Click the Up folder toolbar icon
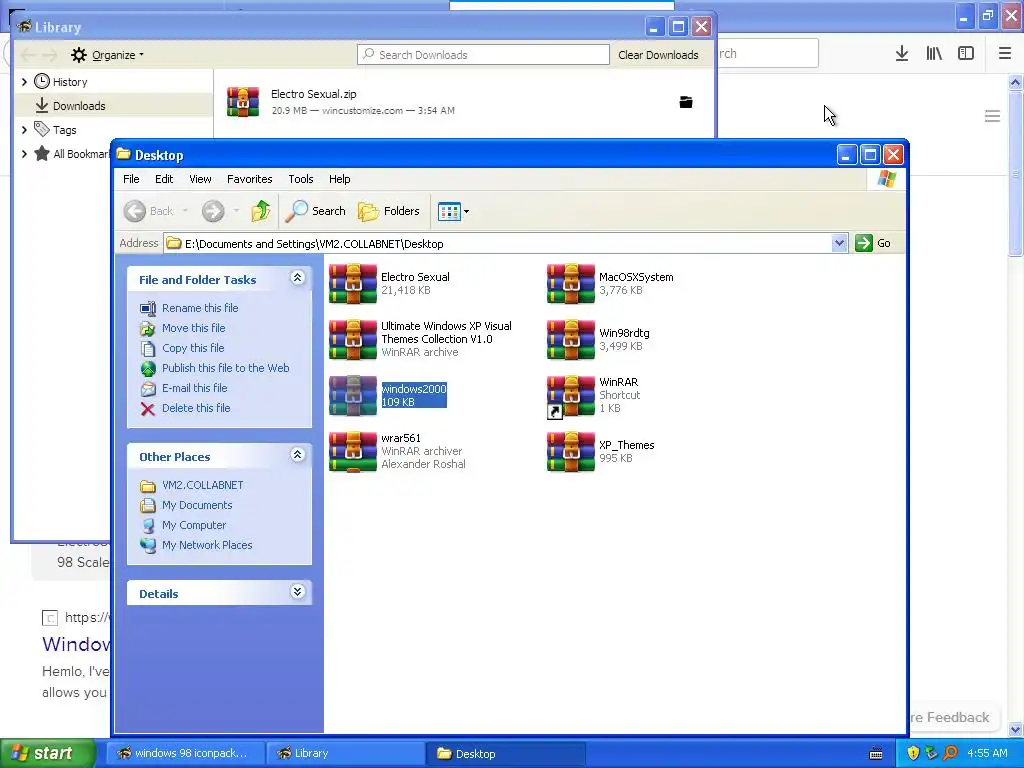This screenshot has height=768, width=1024. click(261, 211)
